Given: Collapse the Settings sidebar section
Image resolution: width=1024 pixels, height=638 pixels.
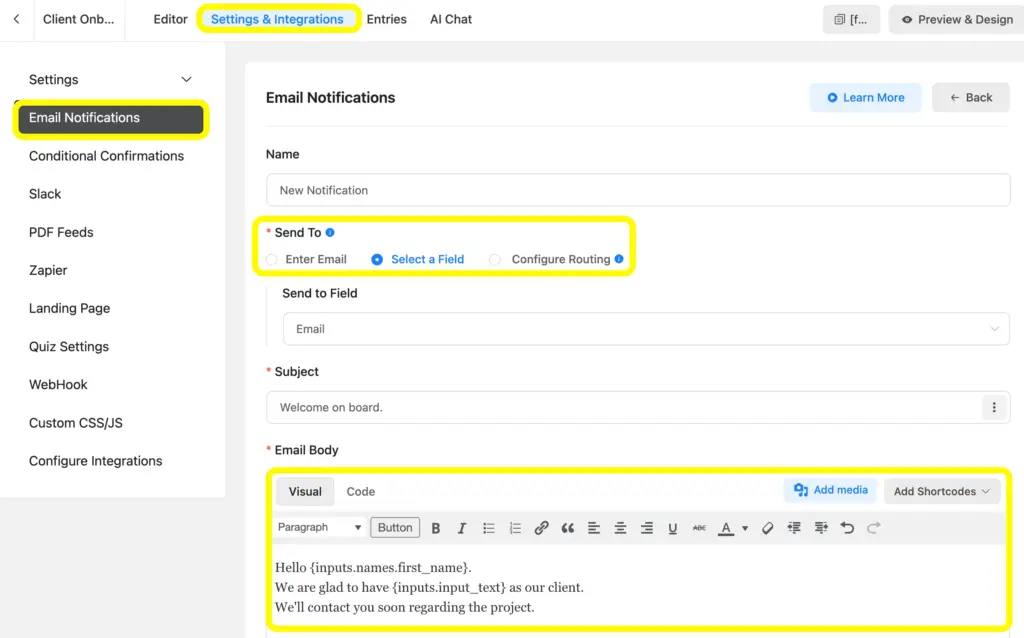Looking at the screenshot, I should click(186, 80).
